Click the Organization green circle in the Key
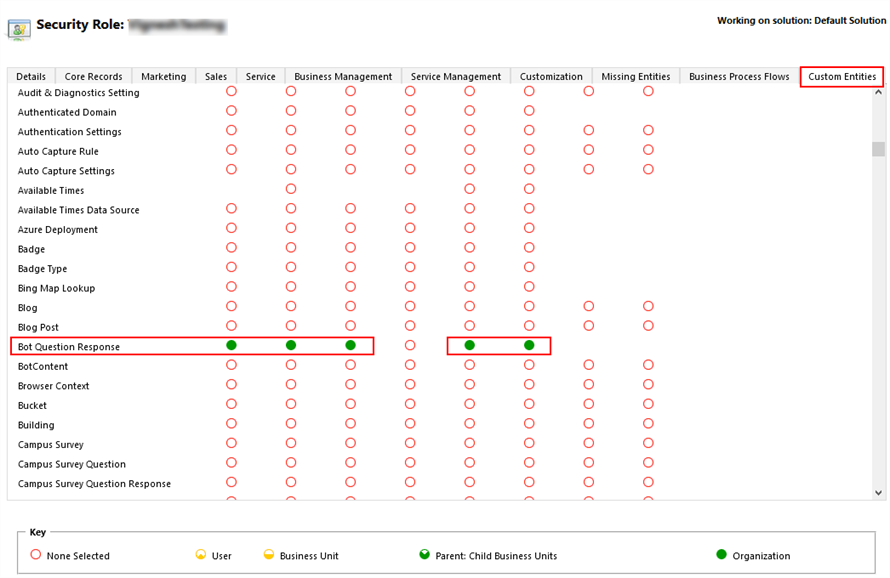The height and width of the screenshot is (578, 890). tap(722, 555)
